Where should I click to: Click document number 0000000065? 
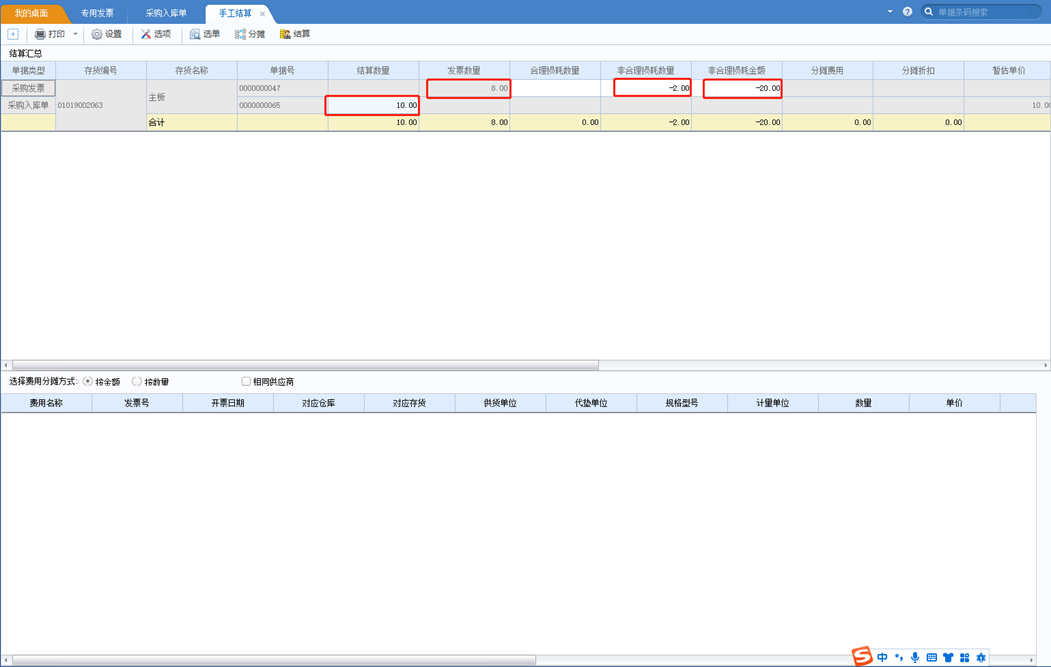click(260, 105)
